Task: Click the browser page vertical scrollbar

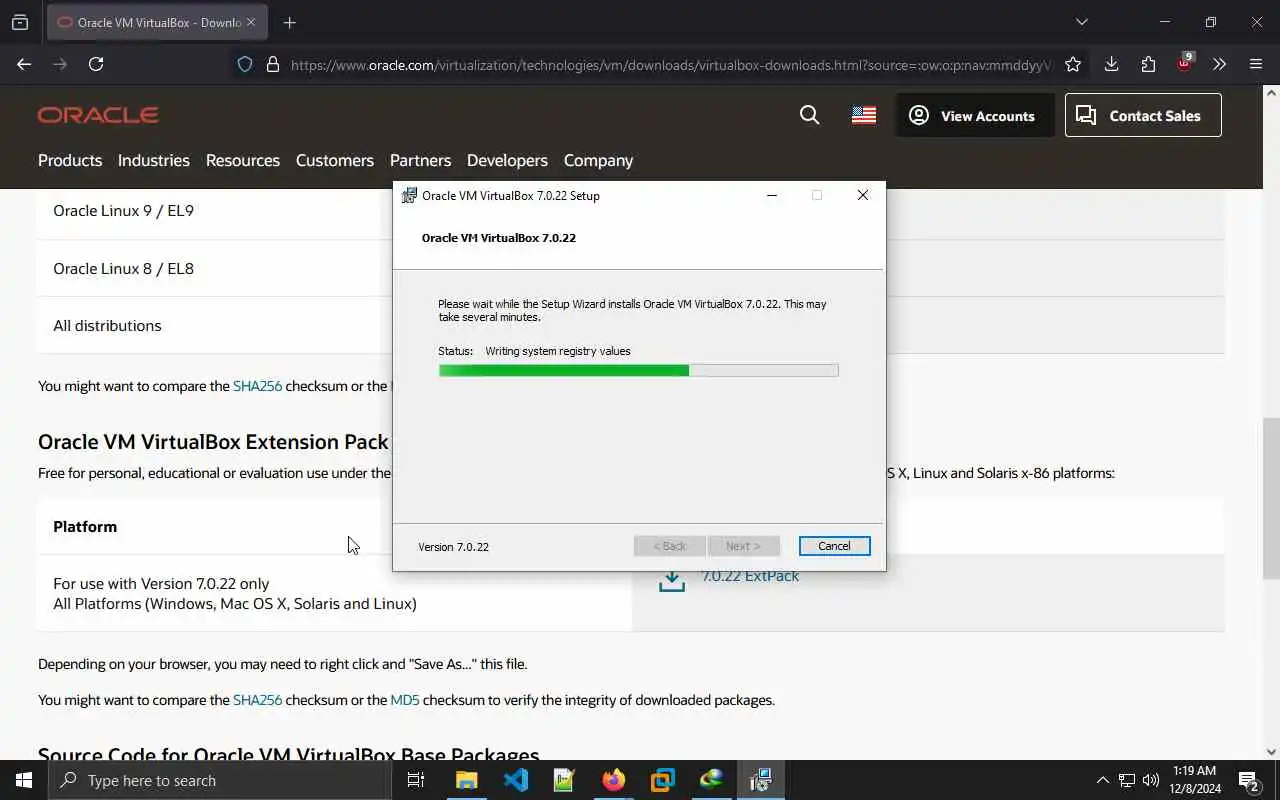Action: pos(1271,498)
